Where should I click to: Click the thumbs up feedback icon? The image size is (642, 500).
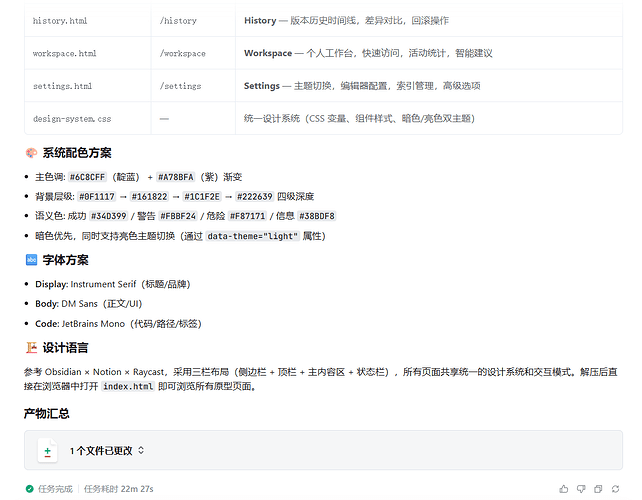point(563,489)
